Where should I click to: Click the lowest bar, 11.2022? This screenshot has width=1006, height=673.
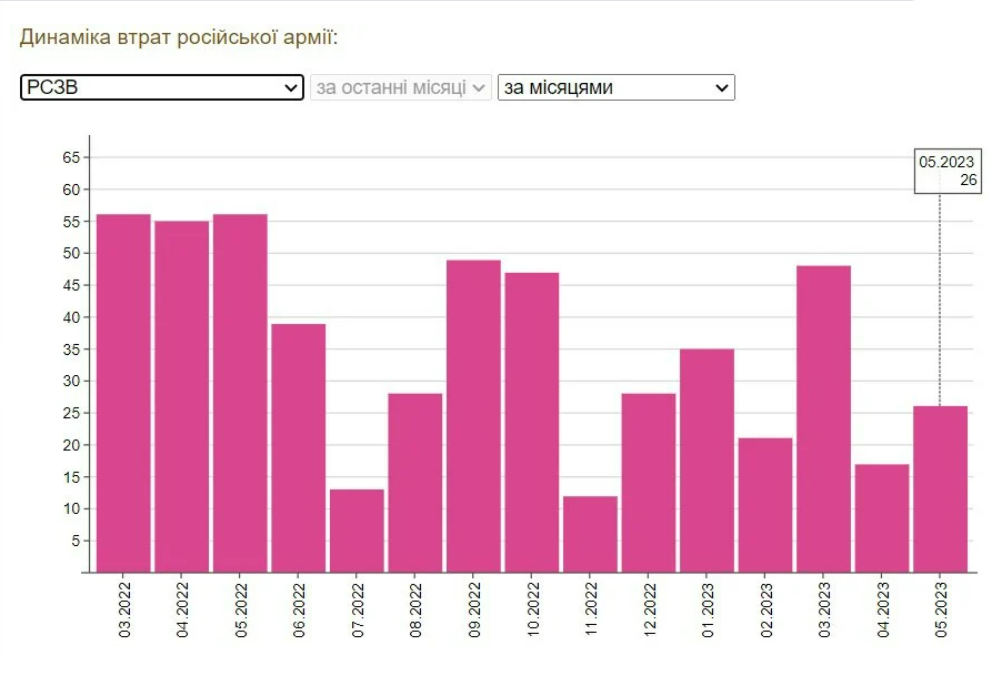590,534
